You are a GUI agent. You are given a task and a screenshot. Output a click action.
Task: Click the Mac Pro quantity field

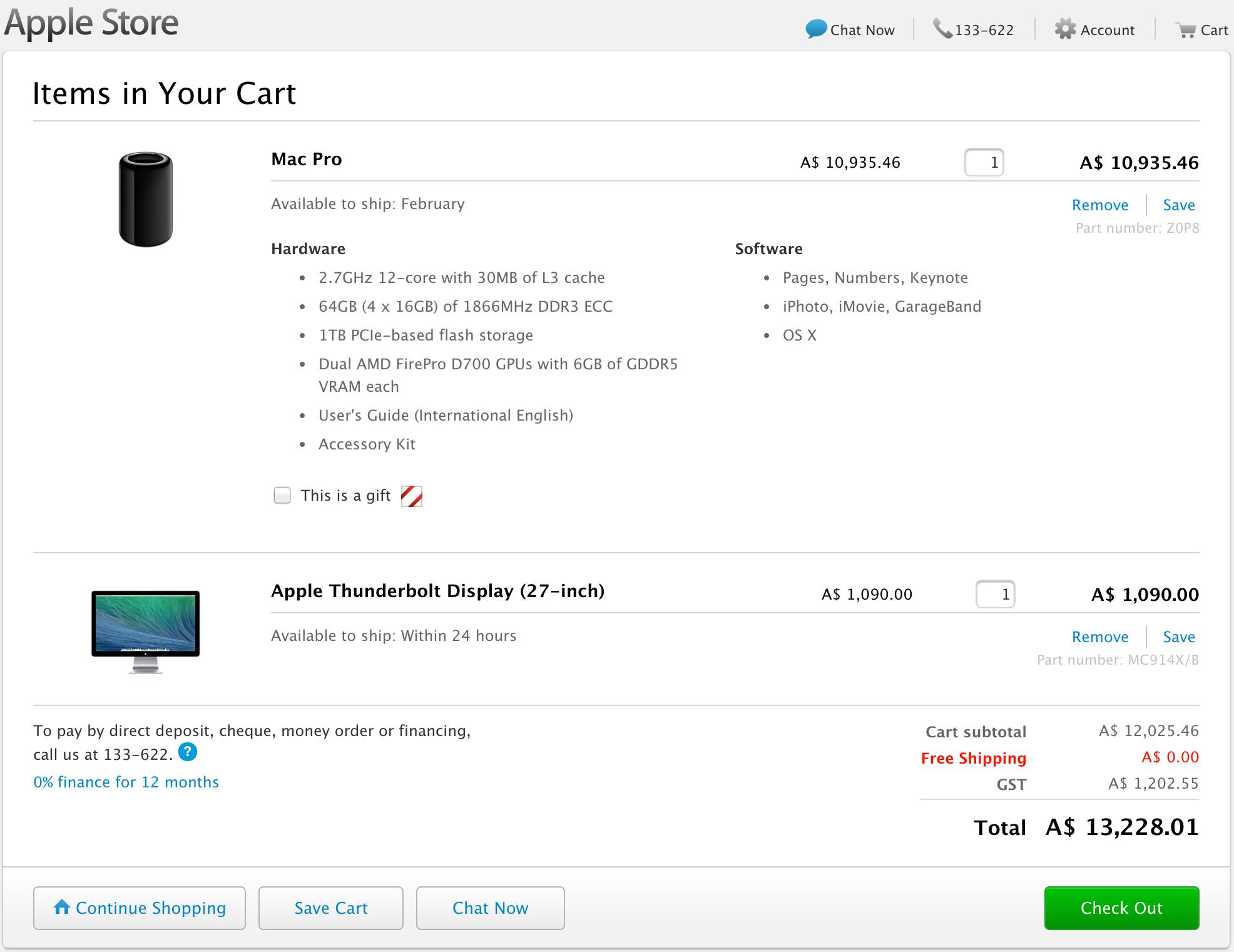984,163
